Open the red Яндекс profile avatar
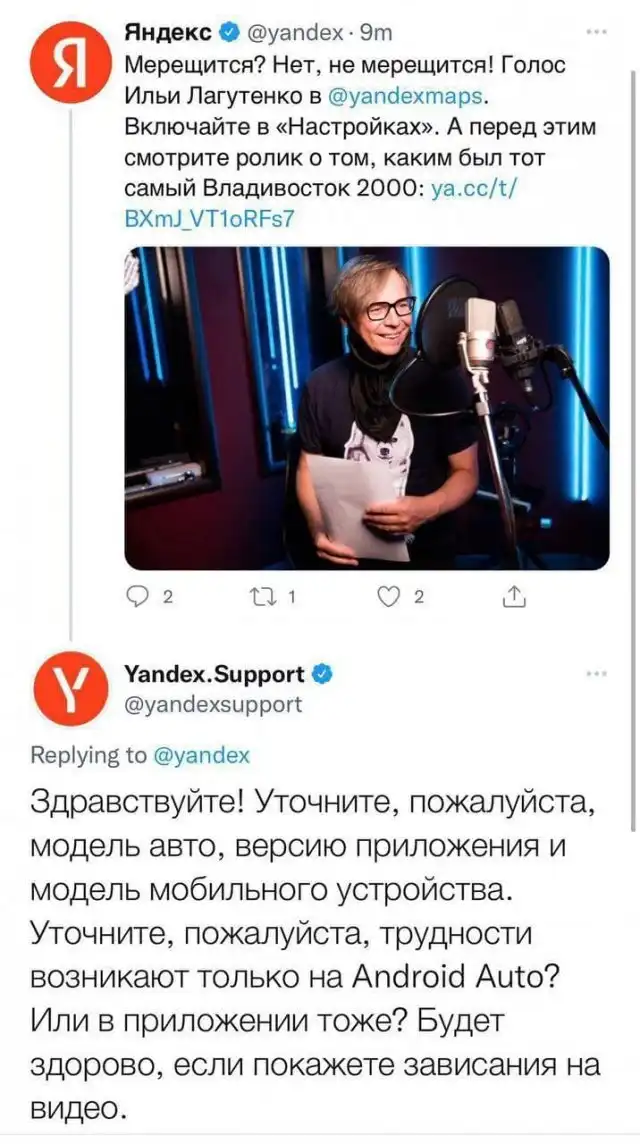Screen dimensions: 640x1144 [69, 63]
